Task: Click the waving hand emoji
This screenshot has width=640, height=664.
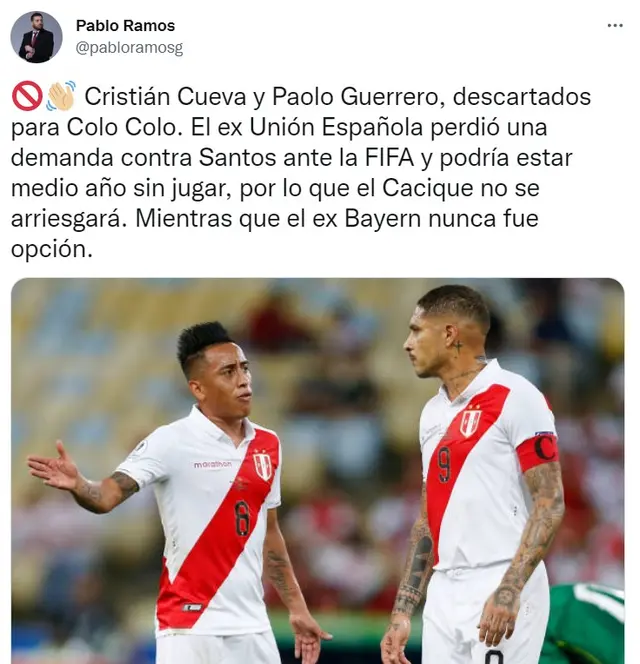Action: pos(61,96)
